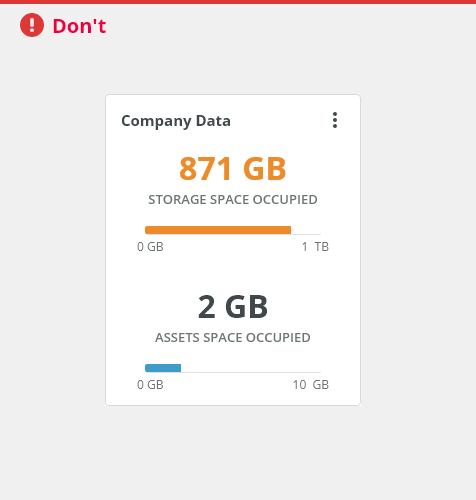Click the blue assets progress bar
Image resolution: width=476 pixels, height=500 pixels.
click(163, 368)
